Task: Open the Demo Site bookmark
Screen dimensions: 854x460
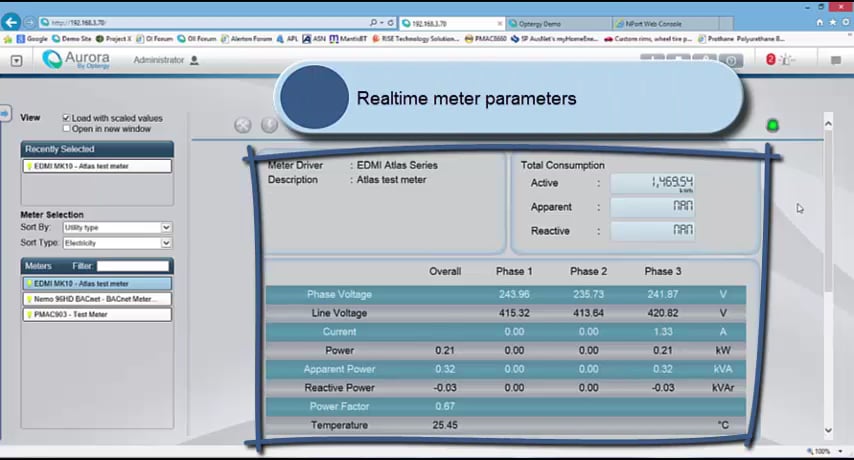Action: click(x=71, y=39)
